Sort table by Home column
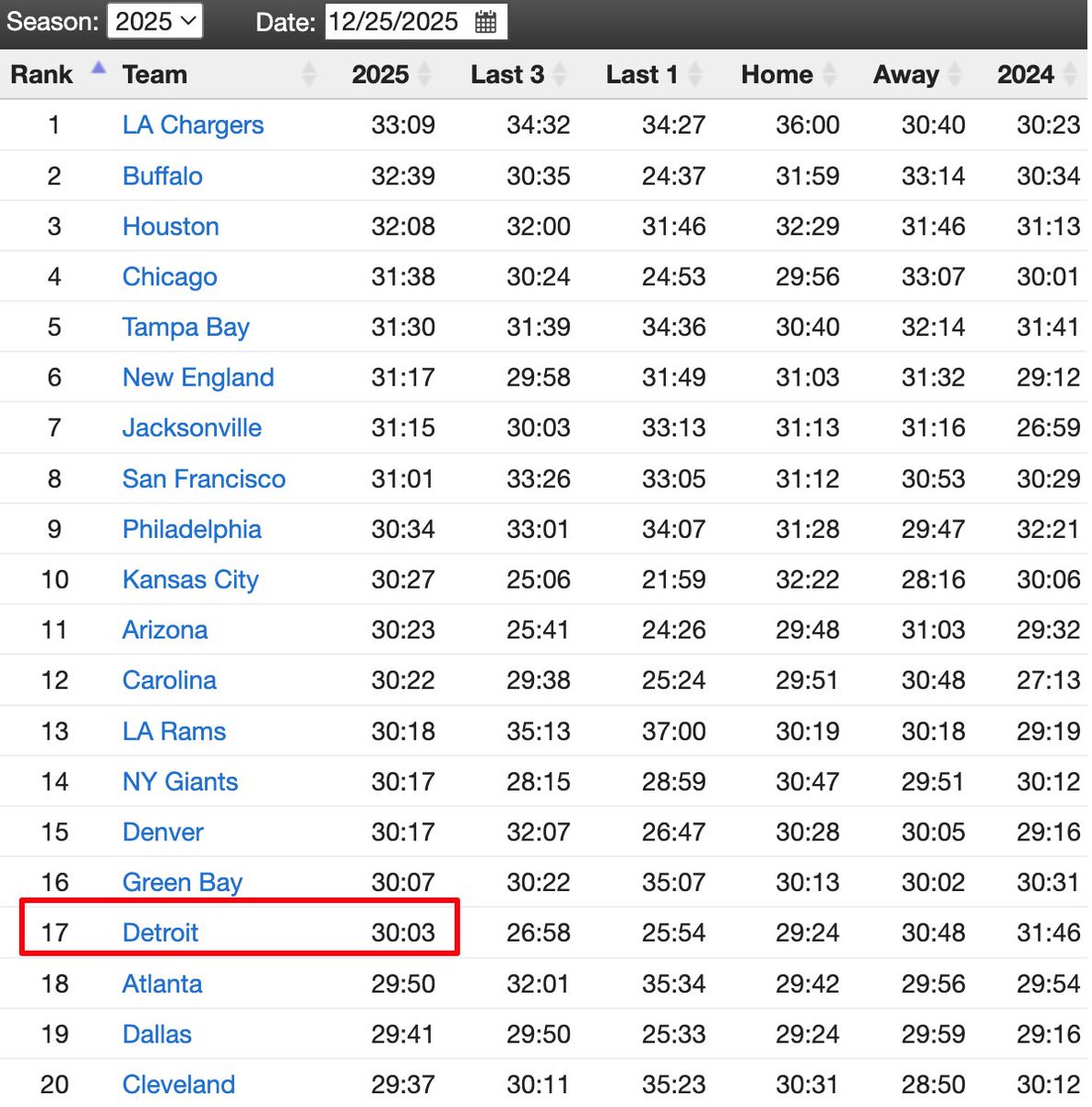 777,75
